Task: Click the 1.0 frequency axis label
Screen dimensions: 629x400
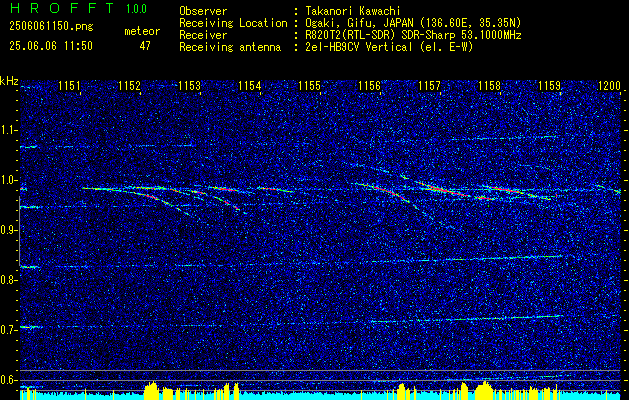Action: [x=9, y=180]
